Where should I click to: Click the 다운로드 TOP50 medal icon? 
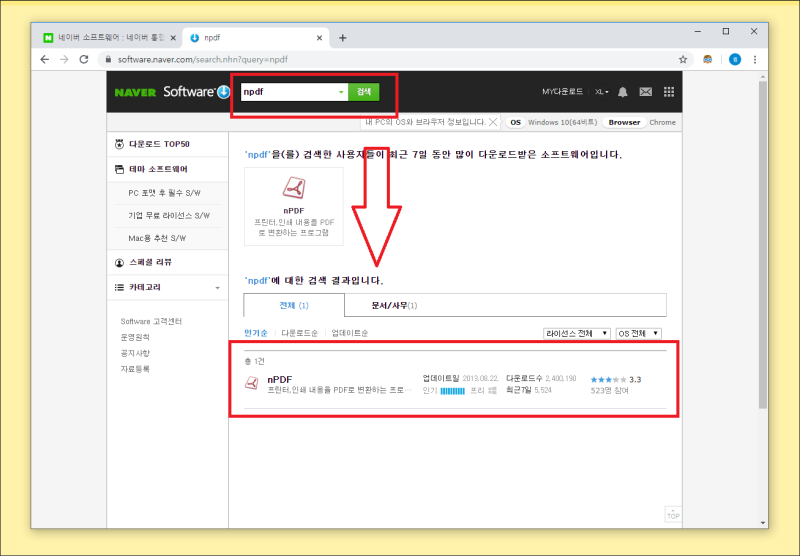119,144
